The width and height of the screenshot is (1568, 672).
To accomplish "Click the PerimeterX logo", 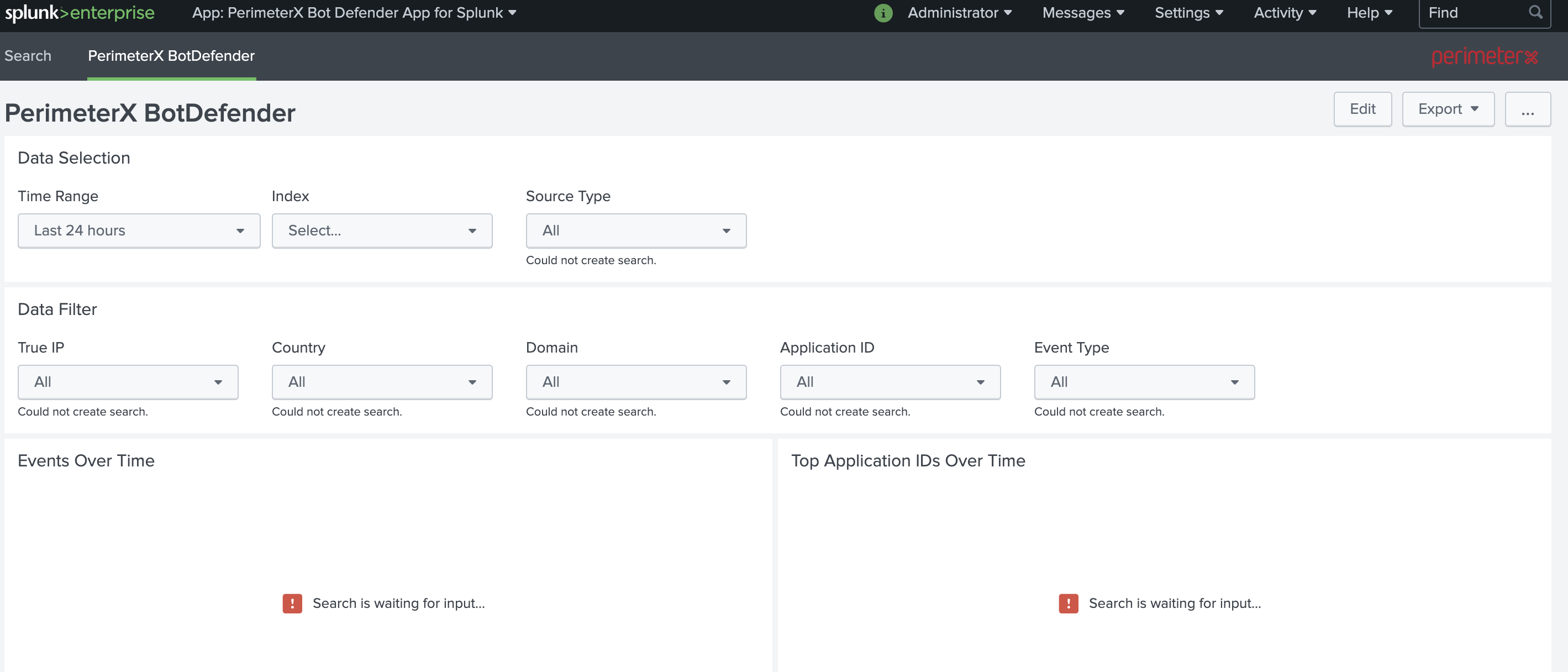I will [1484, 56].
